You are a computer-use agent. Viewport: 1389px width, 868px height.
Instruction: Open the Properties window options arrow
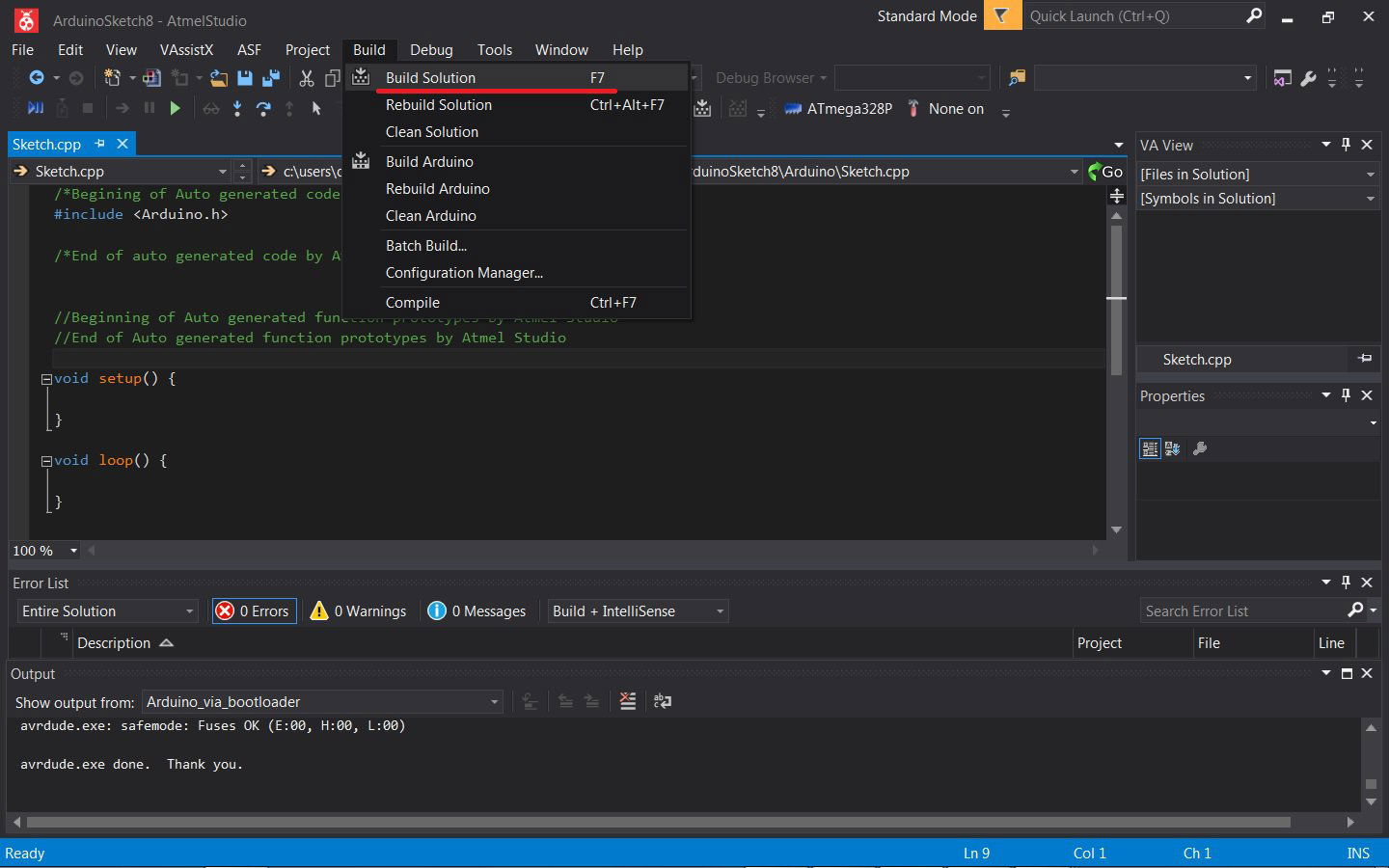point(1326,395)
